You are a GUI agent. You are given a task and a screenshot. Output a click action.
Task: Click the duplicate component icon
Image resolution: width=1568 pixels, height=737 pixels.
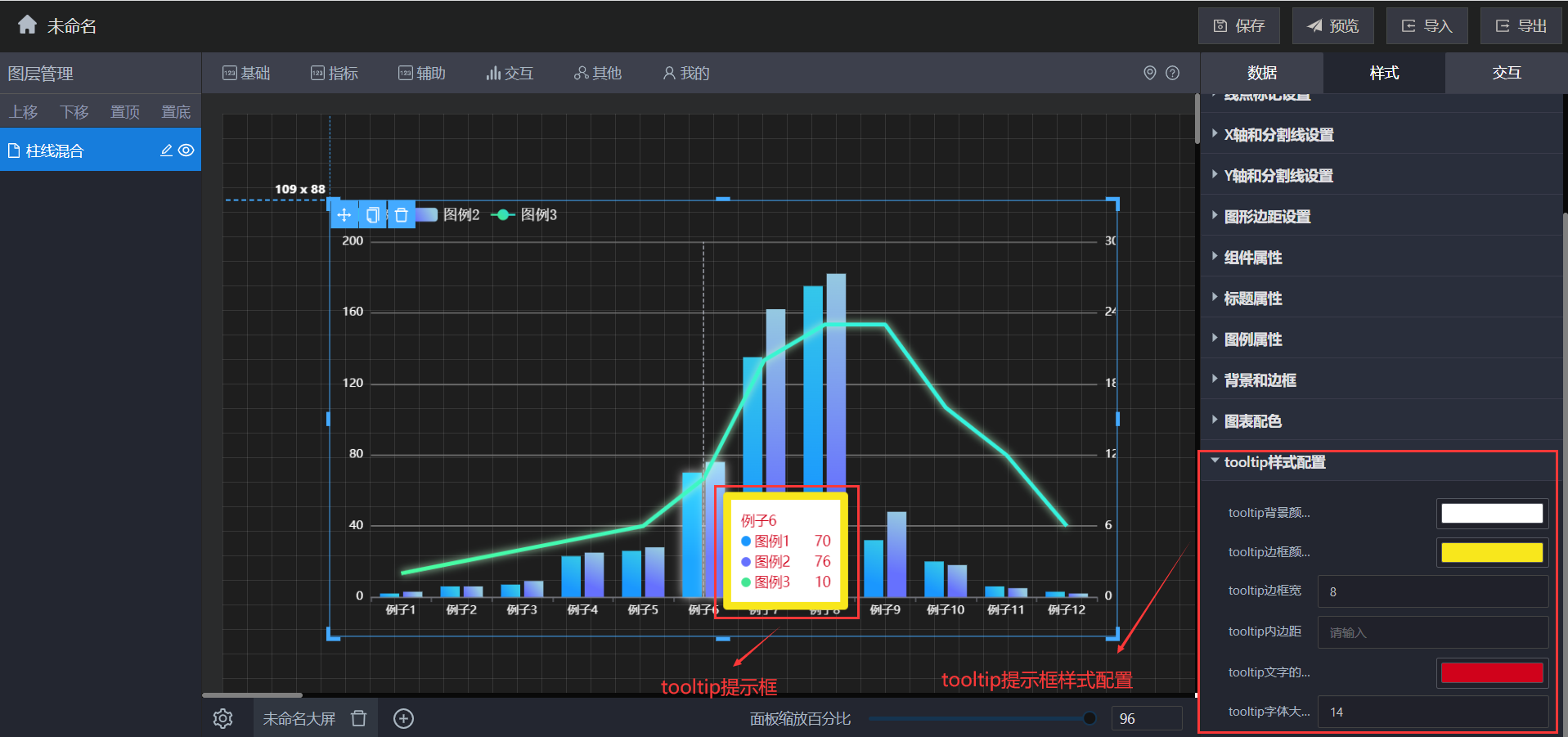[373, 214]
